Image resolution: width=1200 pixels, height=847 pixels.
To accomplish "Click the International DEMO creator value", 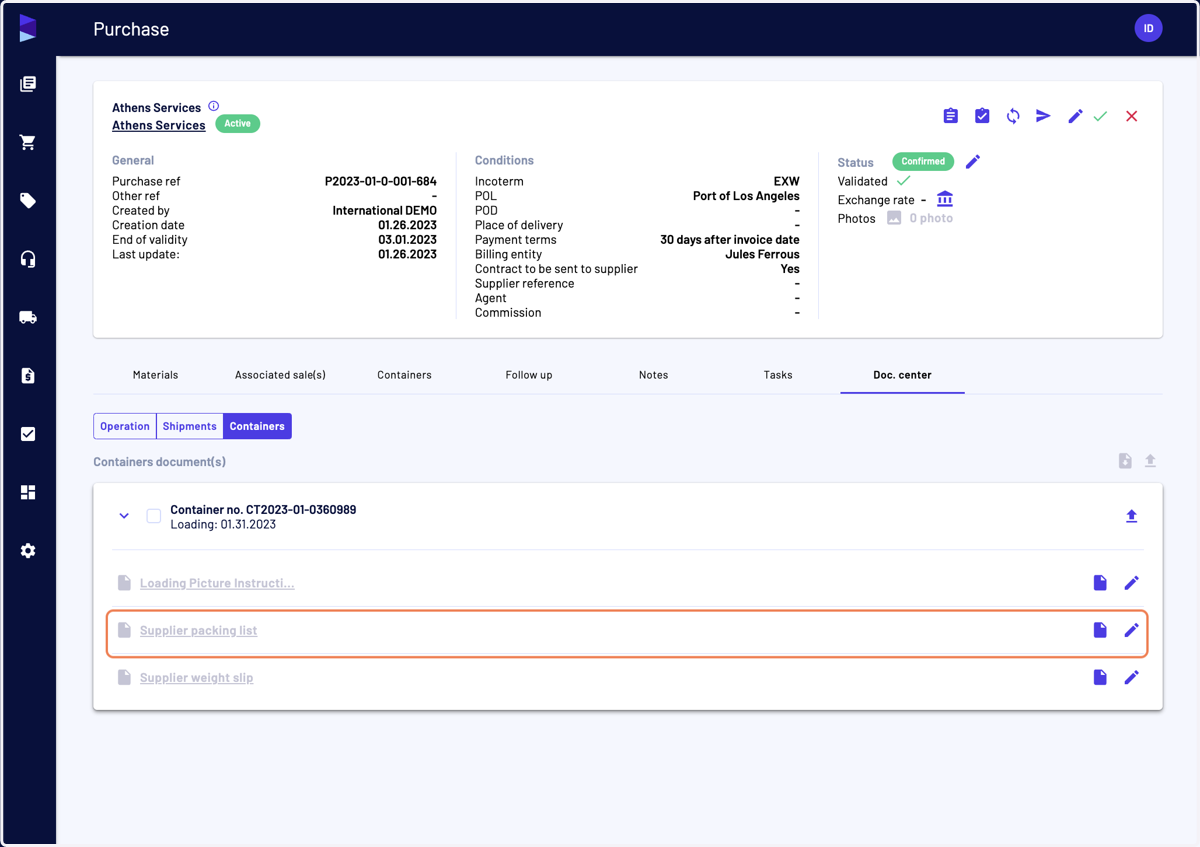I will (385, 211).
